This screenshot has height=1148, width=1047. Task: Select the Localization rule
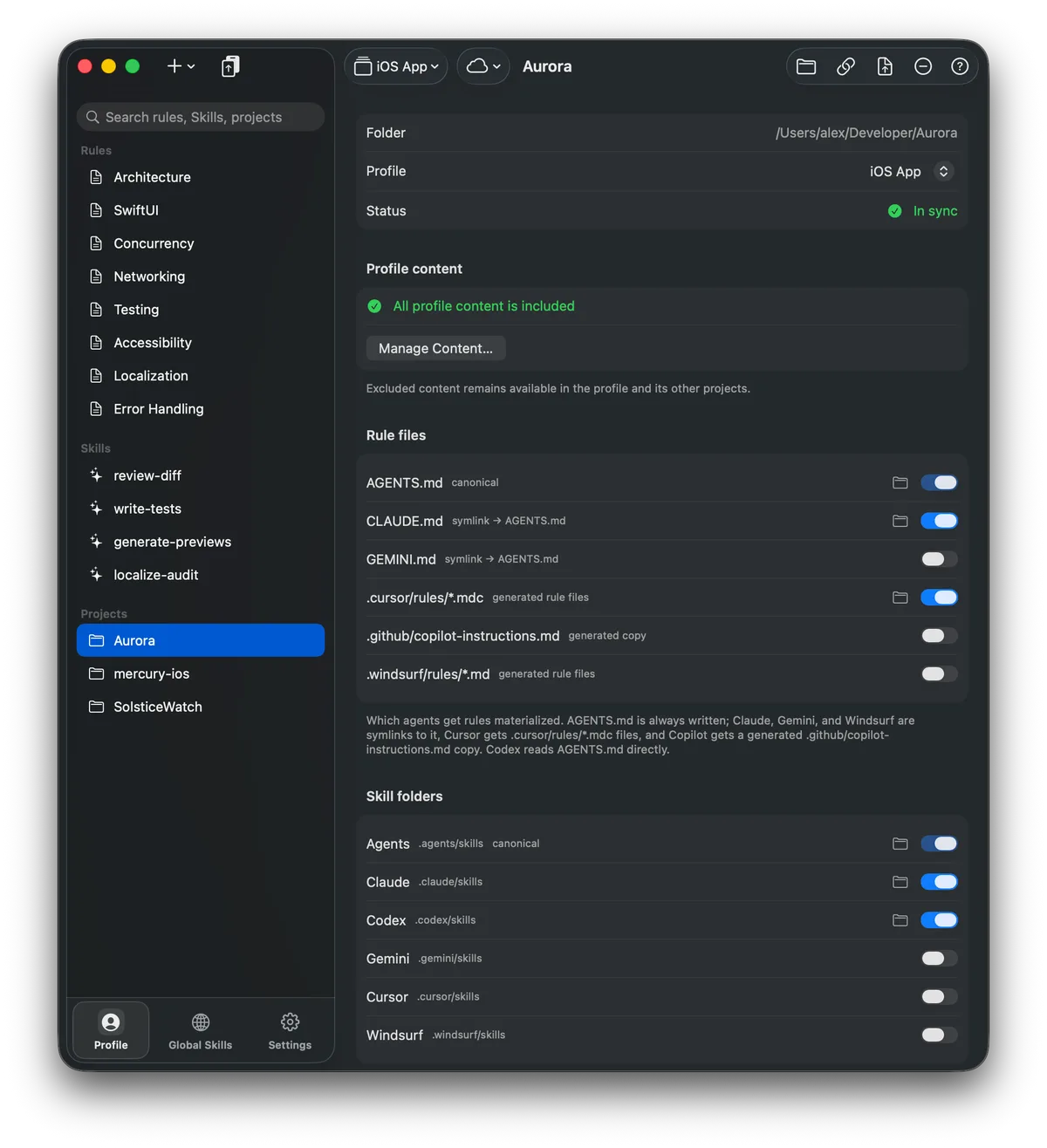[x=201, y=376]
